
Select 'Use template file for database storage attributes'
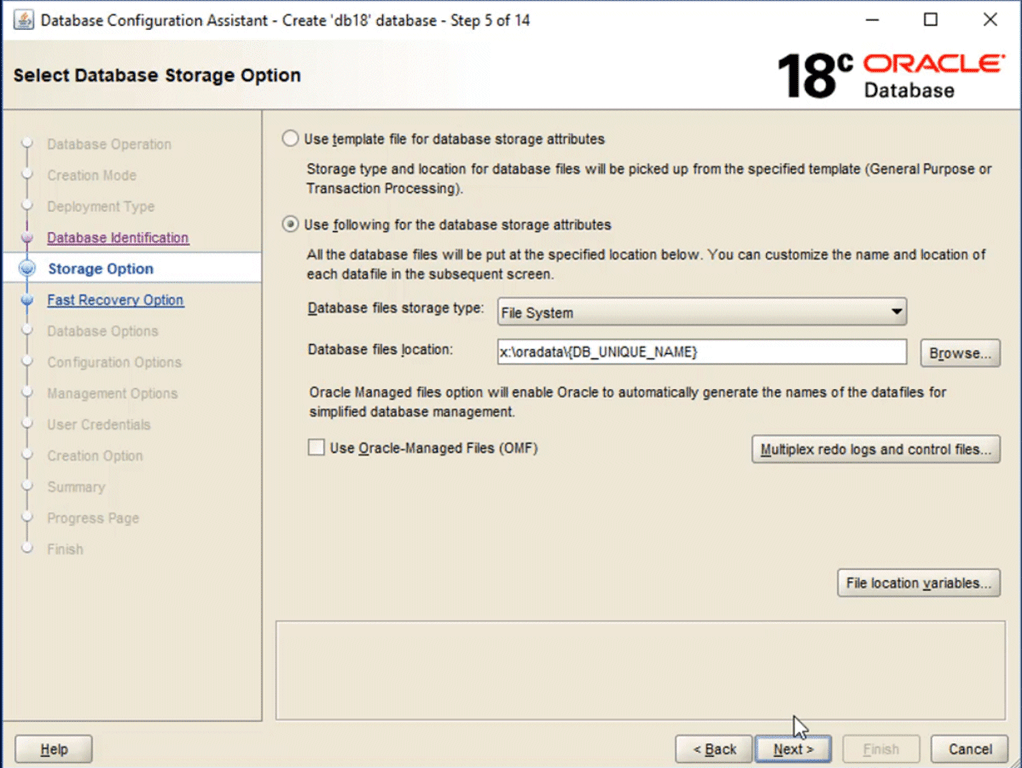[x=290, y=139]
